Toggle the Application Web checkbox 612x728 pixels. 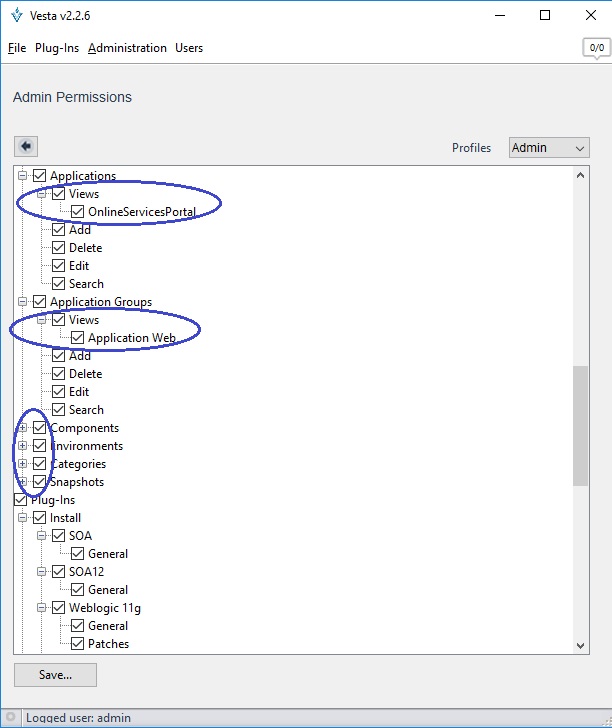pos(78,338)
